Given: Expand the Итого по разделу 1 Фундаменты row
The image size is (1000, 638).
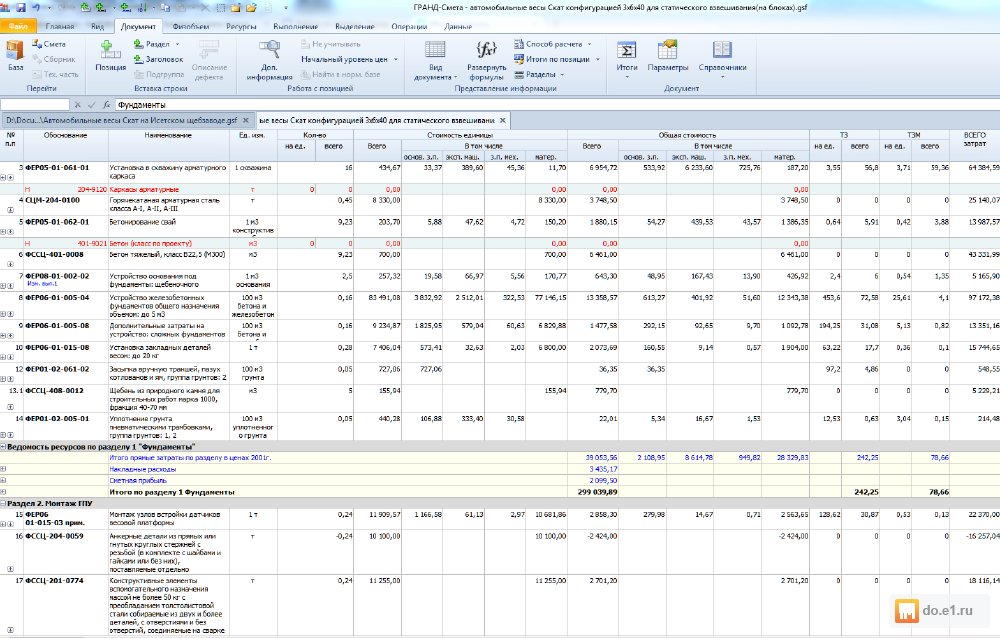Looking at the screenshot, I should click(x=3, y=492).
